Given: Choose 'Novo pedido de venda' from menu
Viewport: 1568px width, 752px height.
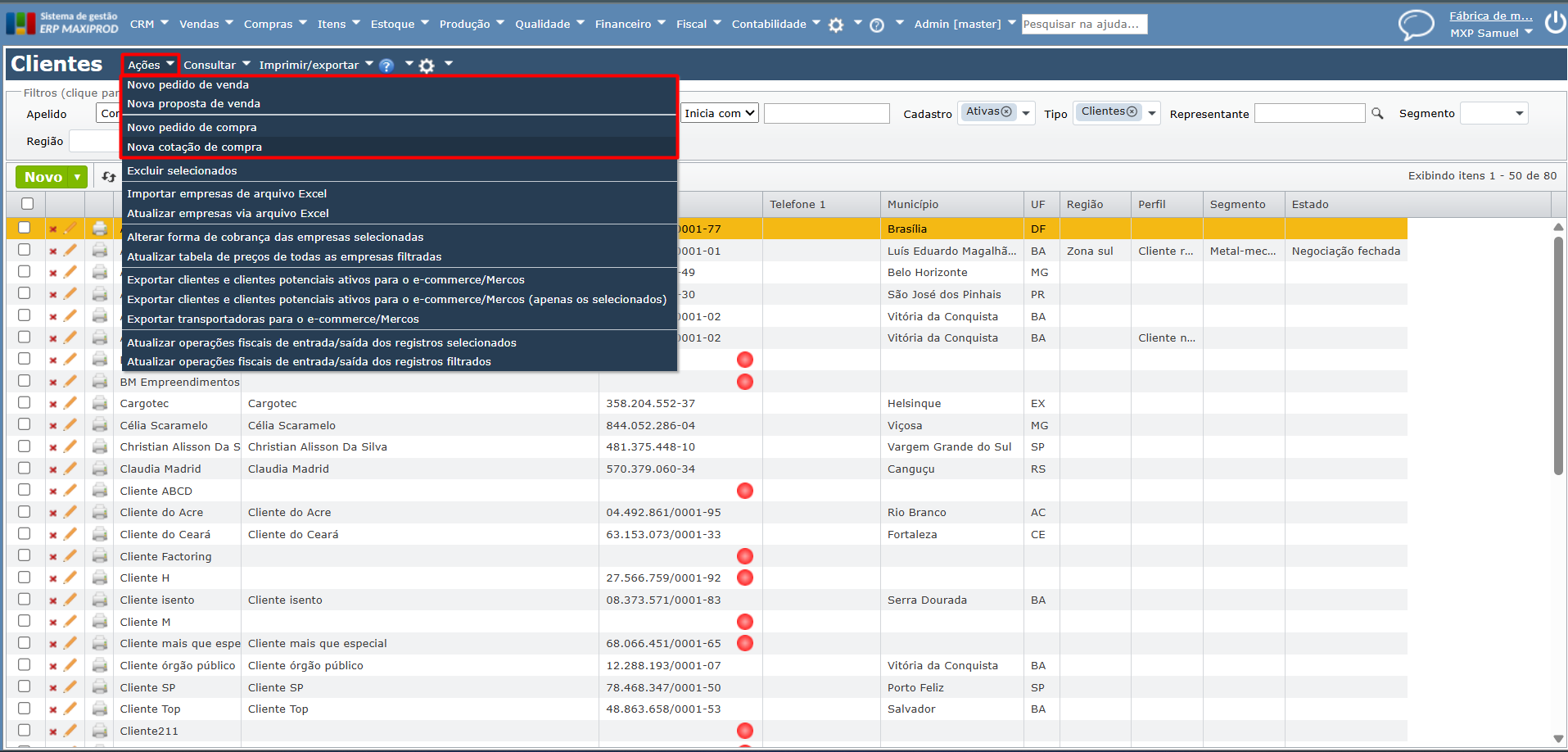Looking at the screenshot, I should tap(188, 84).
